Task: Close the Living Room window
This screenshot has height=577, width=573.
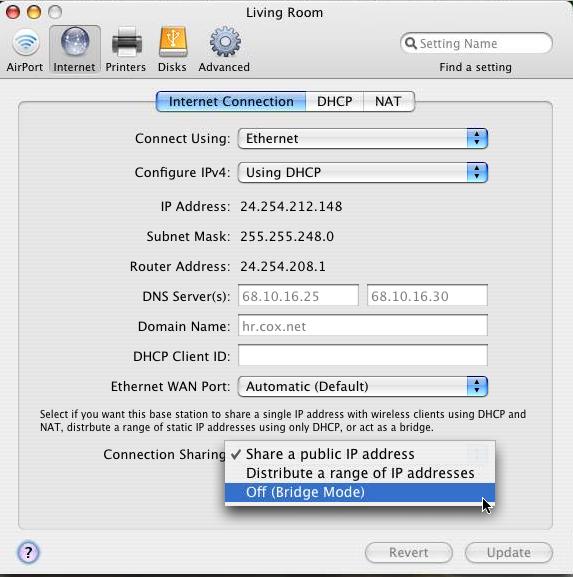Action: (x=13, y=12)
